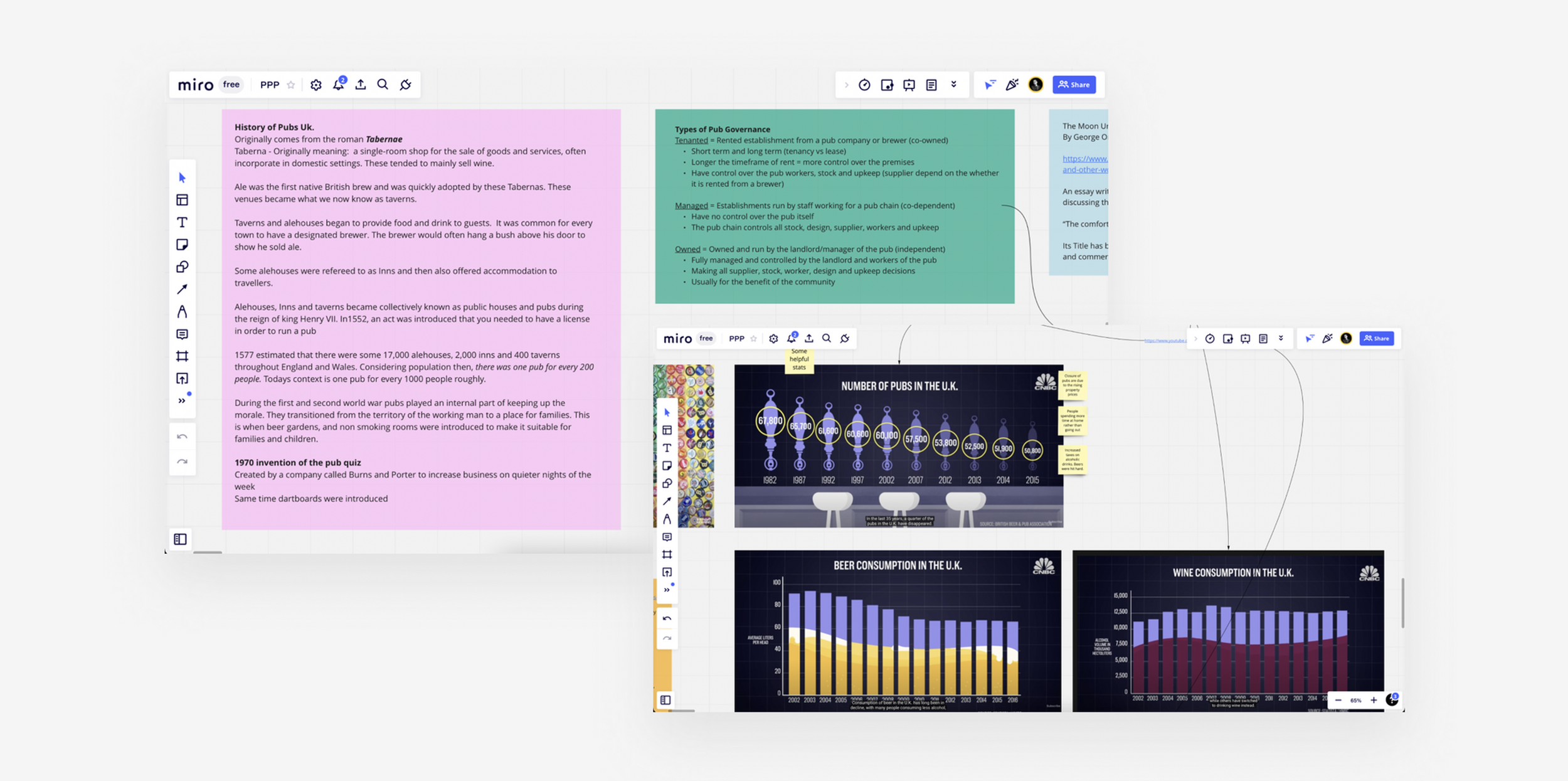1568x781 pixels.
Task: Open the Comment tool in upper-left toolbar
Action: pyautogui.click(x=182, y=334)
